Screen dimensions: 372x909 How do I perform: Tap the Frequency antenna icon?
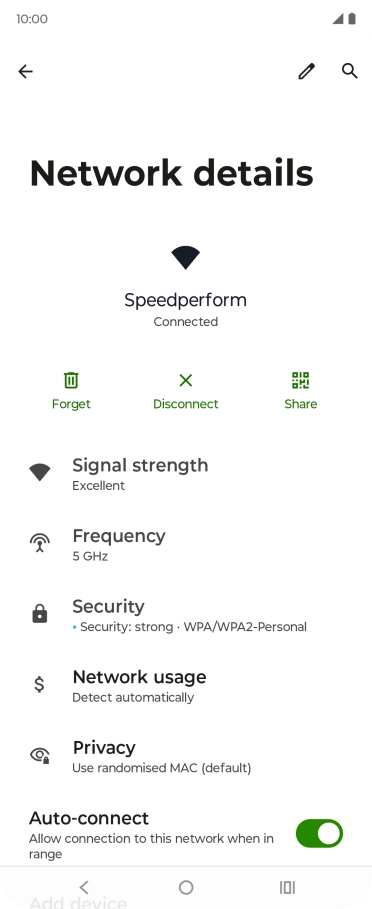[x=39, y=543]
